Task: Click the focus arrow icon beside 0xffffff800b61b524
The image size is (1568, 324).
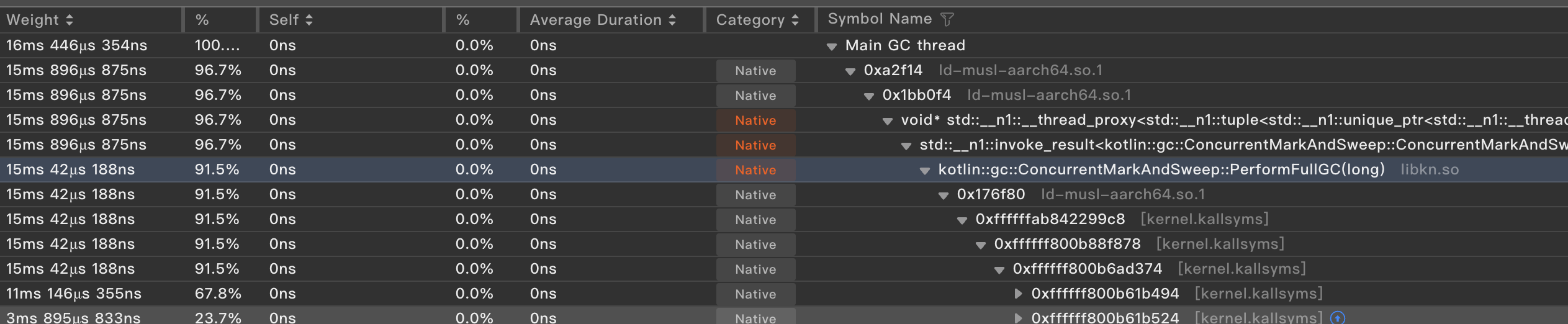Action: [1338, 318]
